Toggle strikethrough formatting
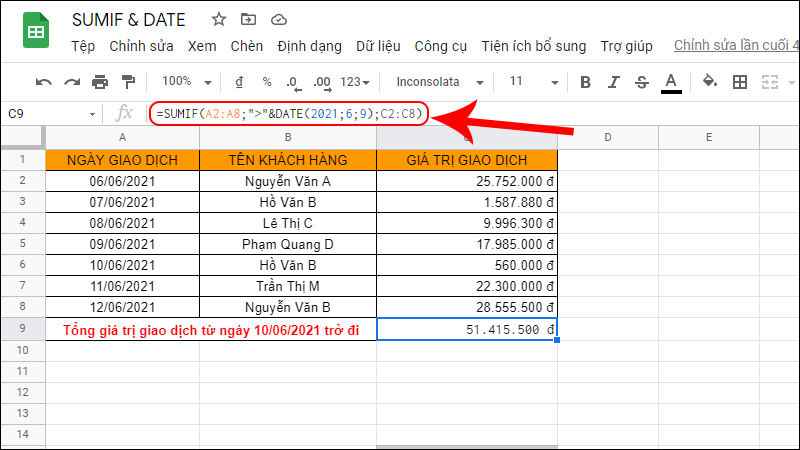Screen dimensions: 800x450 point(642,82)
